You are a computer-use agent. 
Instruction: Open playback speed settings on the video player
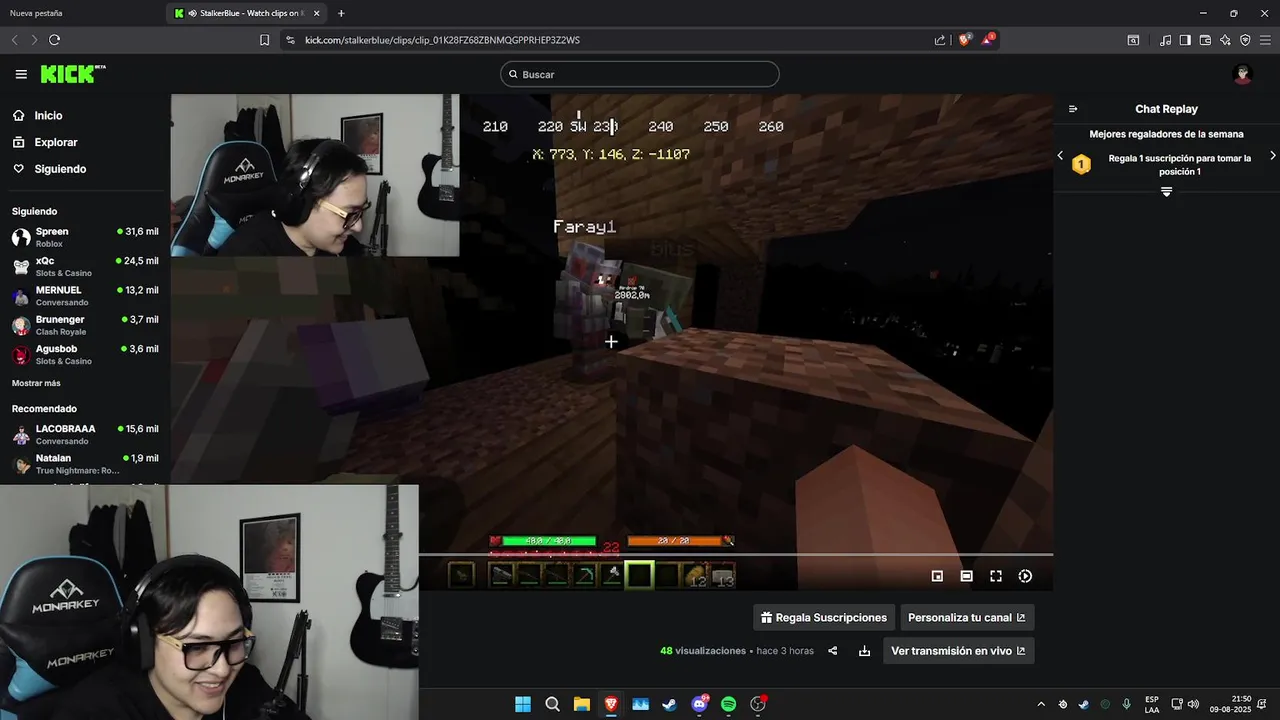pos(1025,576)
